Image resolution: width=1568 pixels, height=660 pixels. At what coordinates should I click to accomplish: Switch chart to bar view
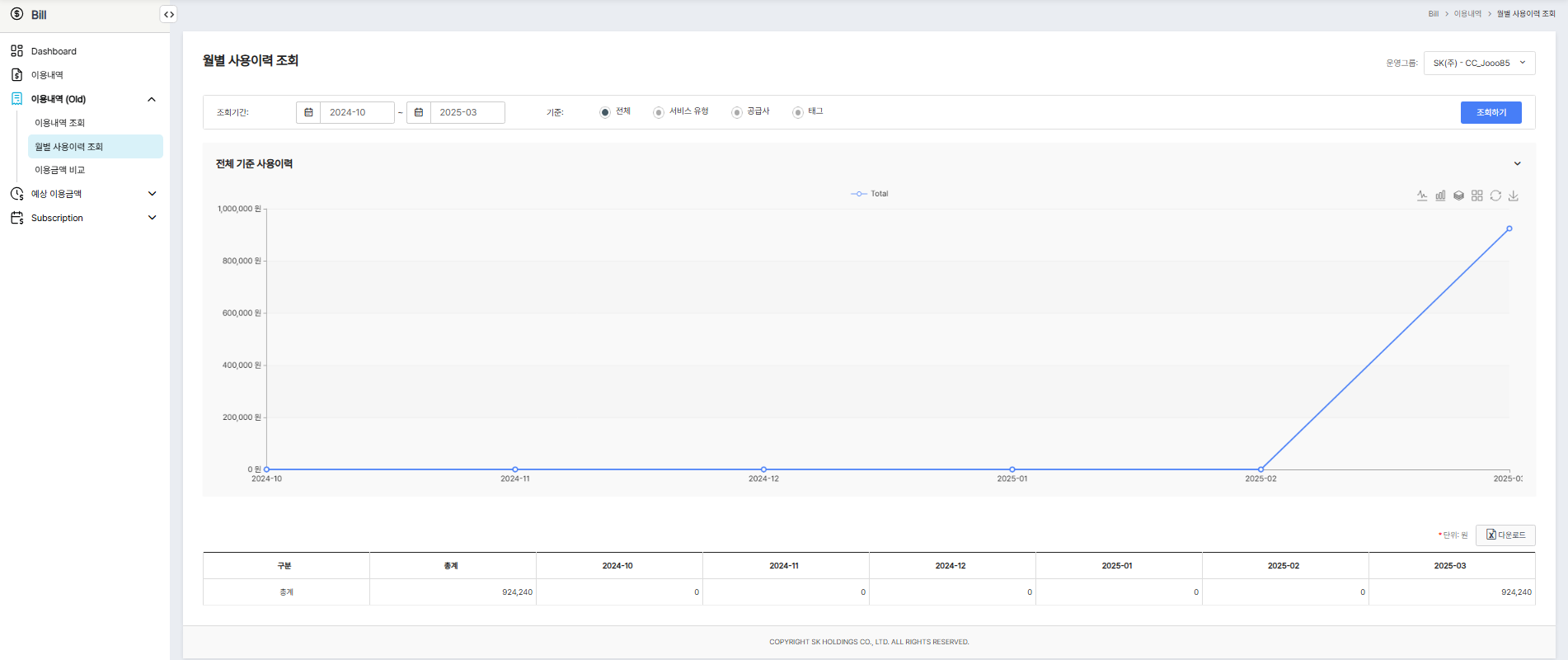pos(1440,196)
